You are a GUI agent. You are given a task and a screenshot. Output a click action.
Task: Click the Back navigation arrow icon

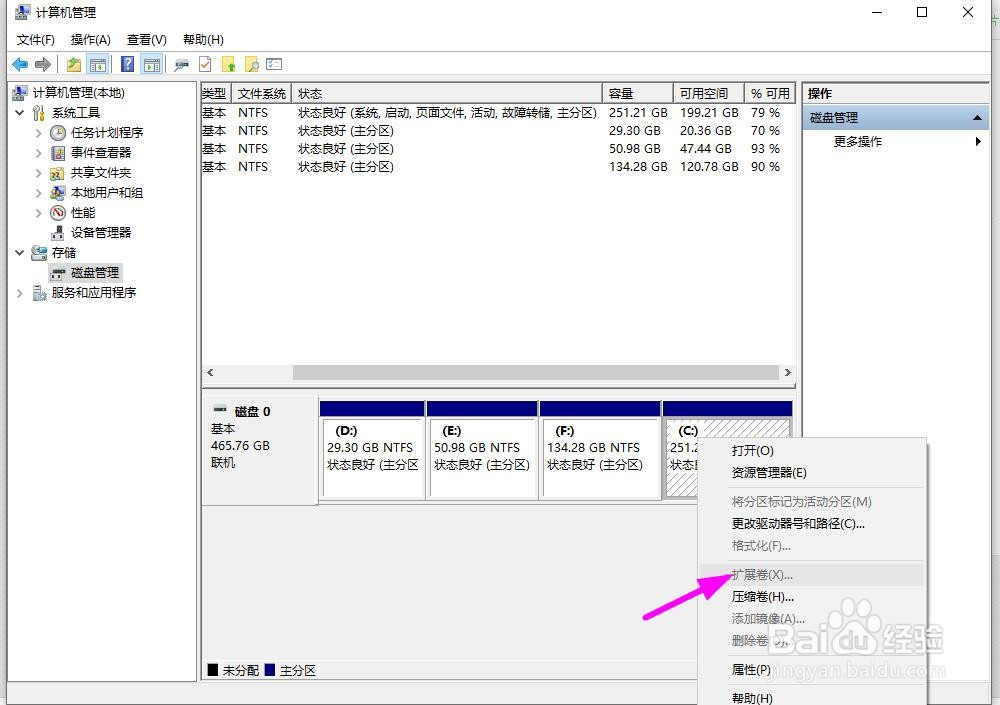pyautogui.click(x=20, y=63)
